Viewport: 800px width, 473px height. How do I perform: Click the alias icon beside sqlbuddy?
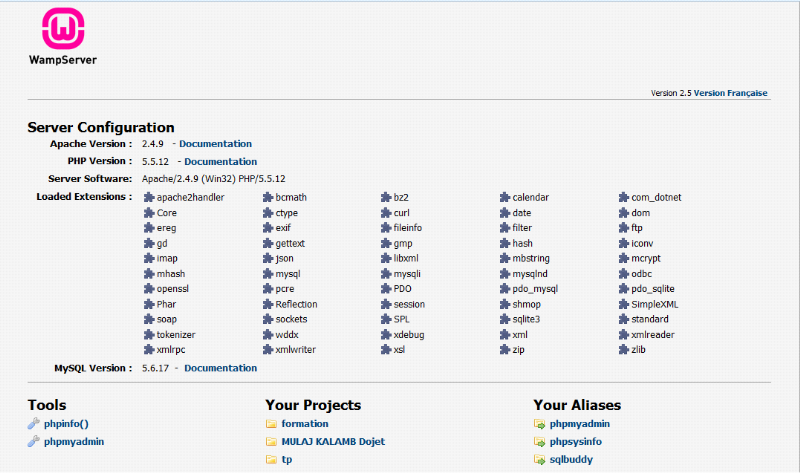(540, 459)
